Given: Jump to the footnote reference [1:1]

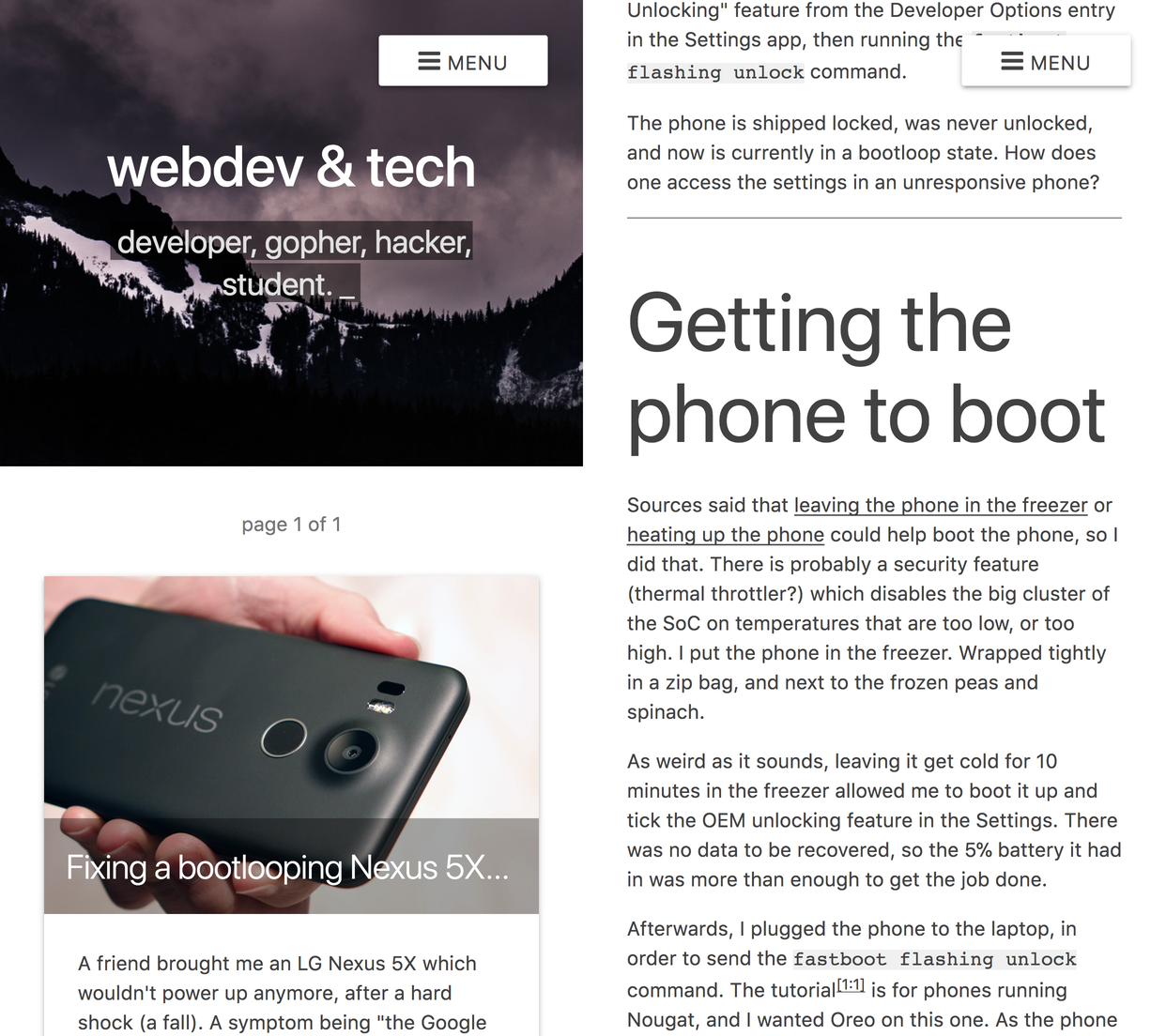Looking at the screenshot, I should [x=851, y=985].
